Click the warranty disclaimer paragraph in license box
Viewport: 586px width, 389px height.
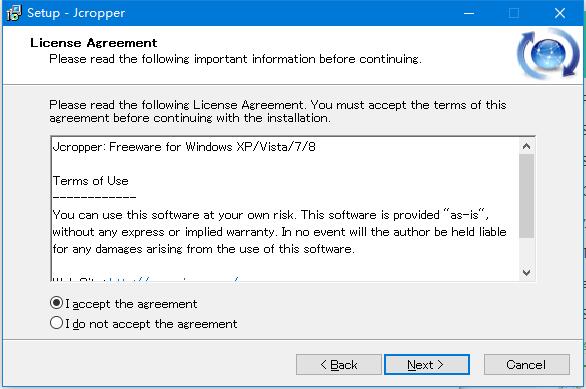279,232
